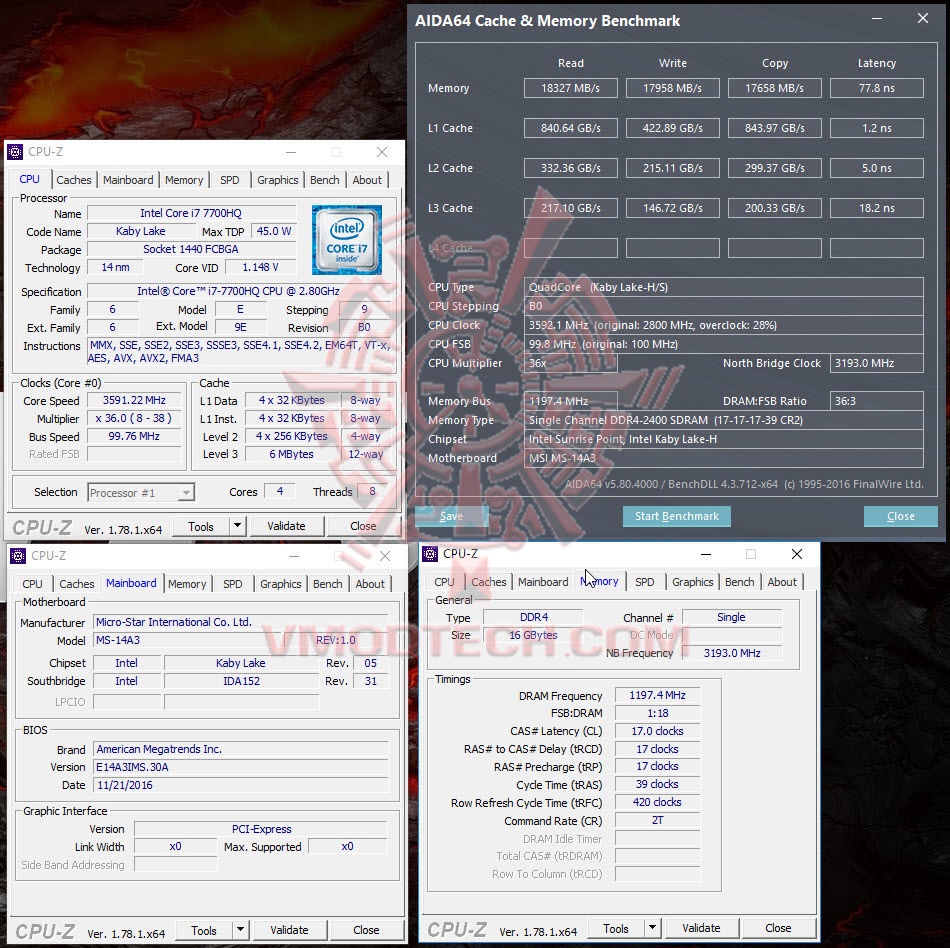This screenshot has width=950, height=948.
Task: Click Validate button in Mainboard CPU-Z window
Action: click(289, 930)
